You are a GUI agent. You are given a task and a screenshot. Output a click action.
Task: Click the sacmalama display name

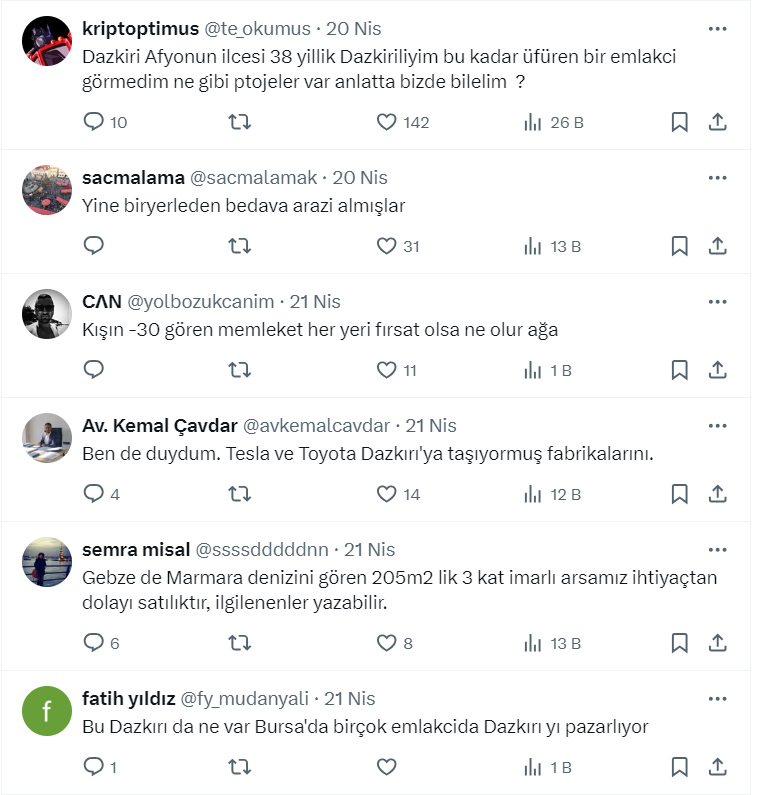pos(132,177)
